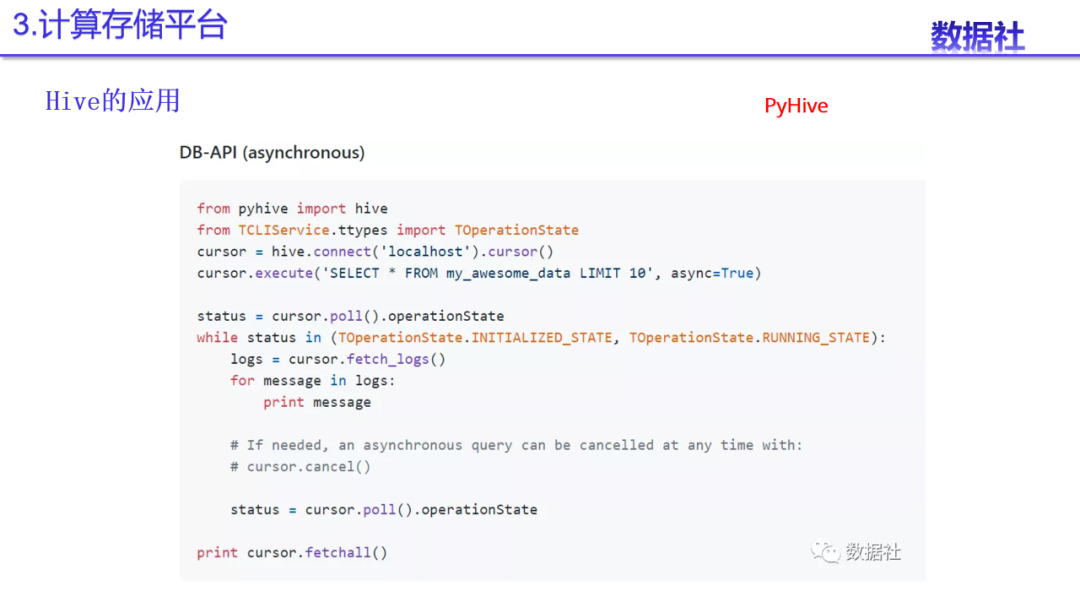Click 'async=True' in the execute line
The height and width of the screenshot is (608, 1080).
point(712,273)
